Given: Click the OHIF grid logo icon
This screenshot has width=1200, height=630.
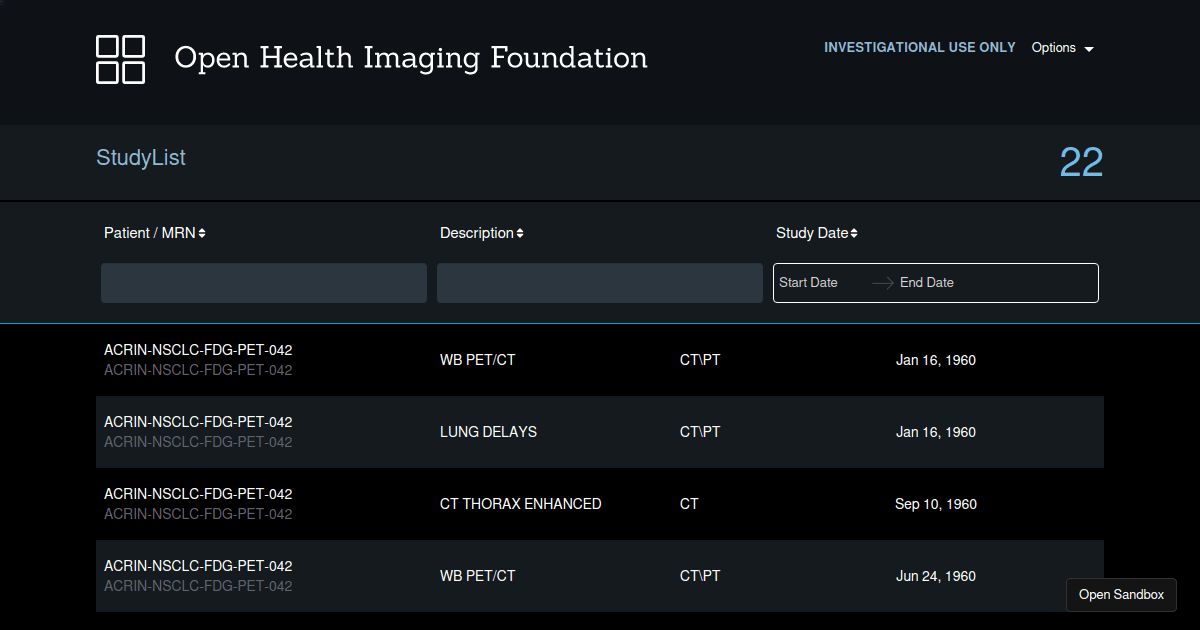Looking at the screenshot, I should tap(120, 59).
